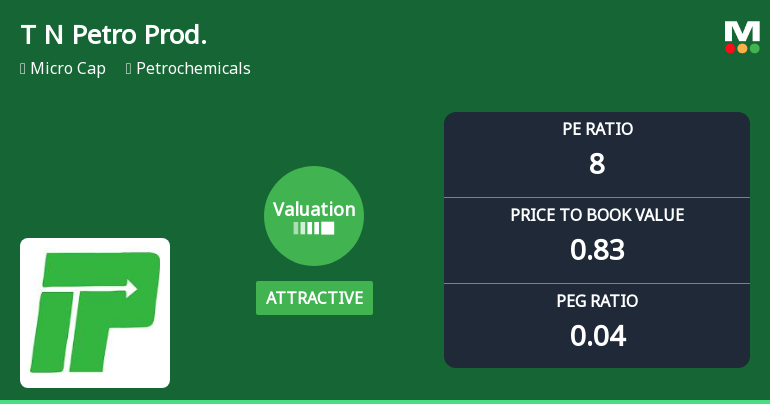Click the red dot under M logo
Image resolution: width=770 pixels, height=404 pixels.
[x=730, y=48]
